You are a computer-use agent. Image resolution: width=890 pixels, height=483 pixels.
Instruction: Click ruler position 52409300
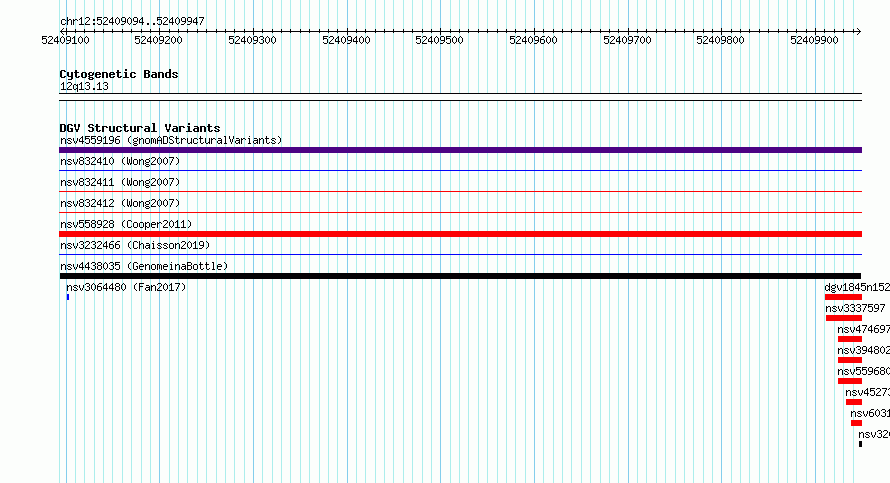click(252, 40)
